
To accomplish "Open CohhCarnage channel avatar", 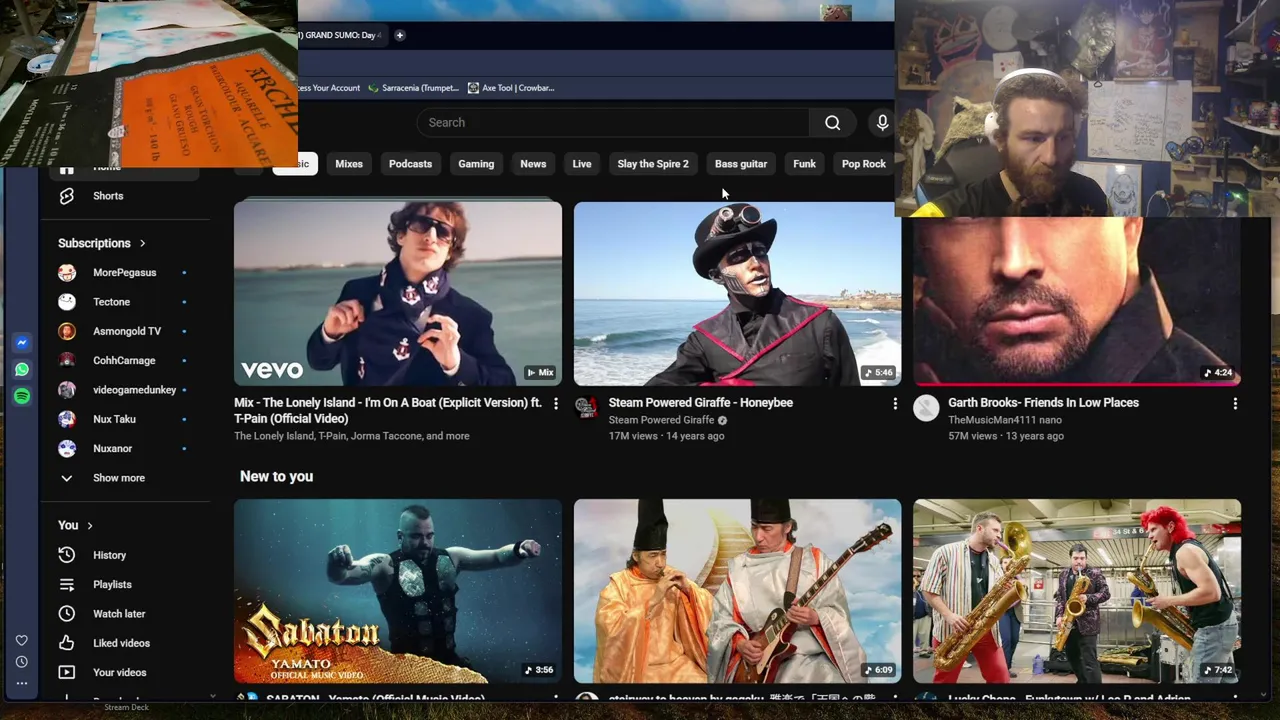I will click(x=67, y=360).
